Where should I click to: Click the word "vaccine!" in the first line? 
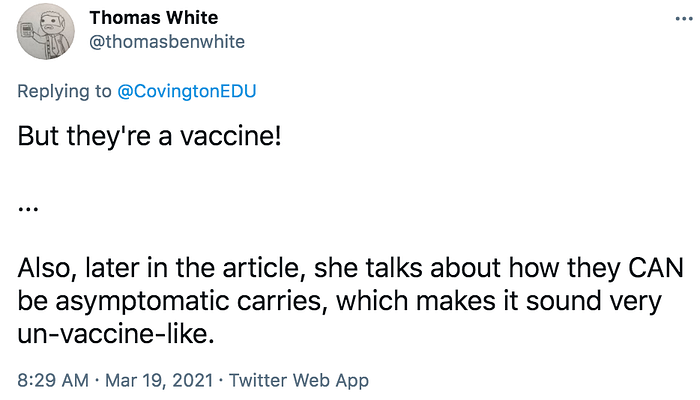(231, 136)
